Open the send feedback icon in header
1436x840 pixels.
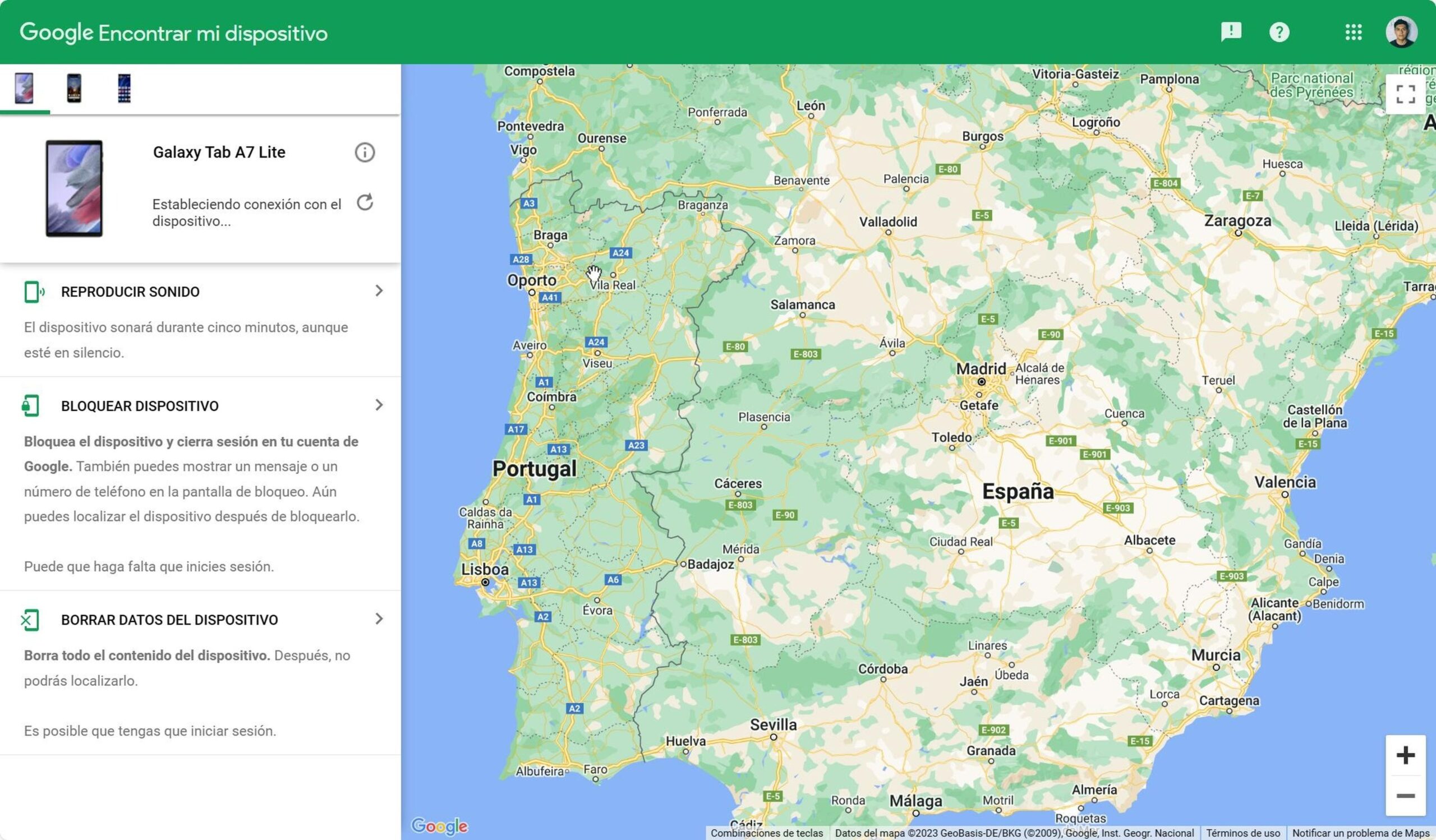click(x=1231, y=32)
